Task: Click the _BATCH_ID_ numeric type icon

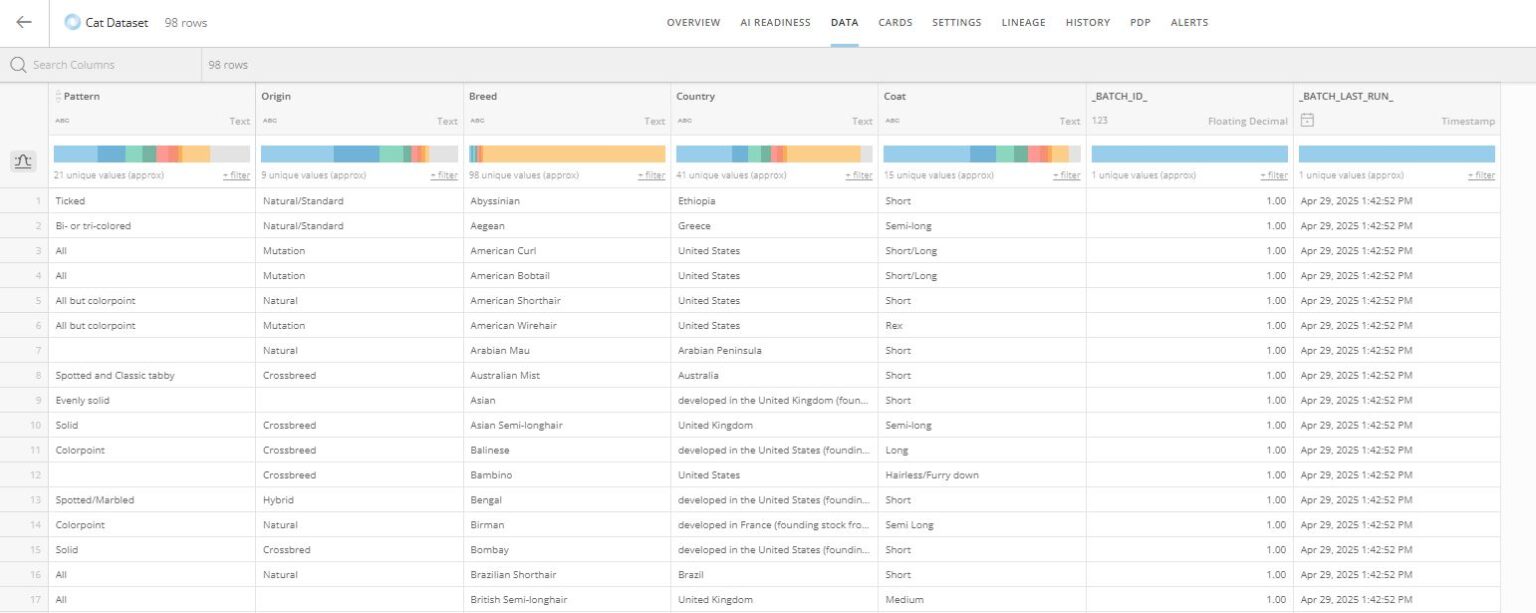Action: pyautogui.click(x=1099, y=121)
